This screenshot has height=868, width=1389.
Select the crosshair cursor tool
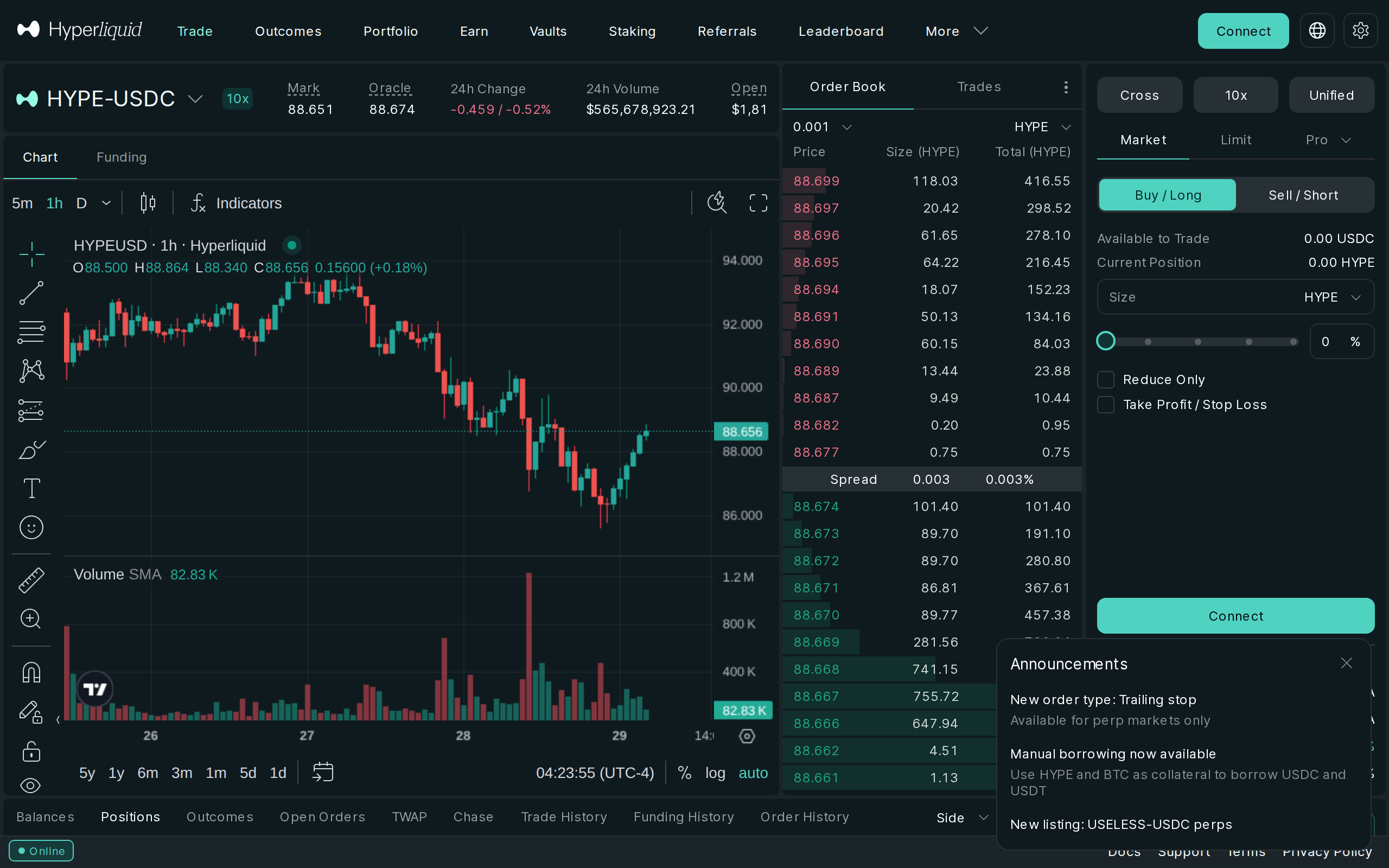pyautogui.click(x=31, y=254)
